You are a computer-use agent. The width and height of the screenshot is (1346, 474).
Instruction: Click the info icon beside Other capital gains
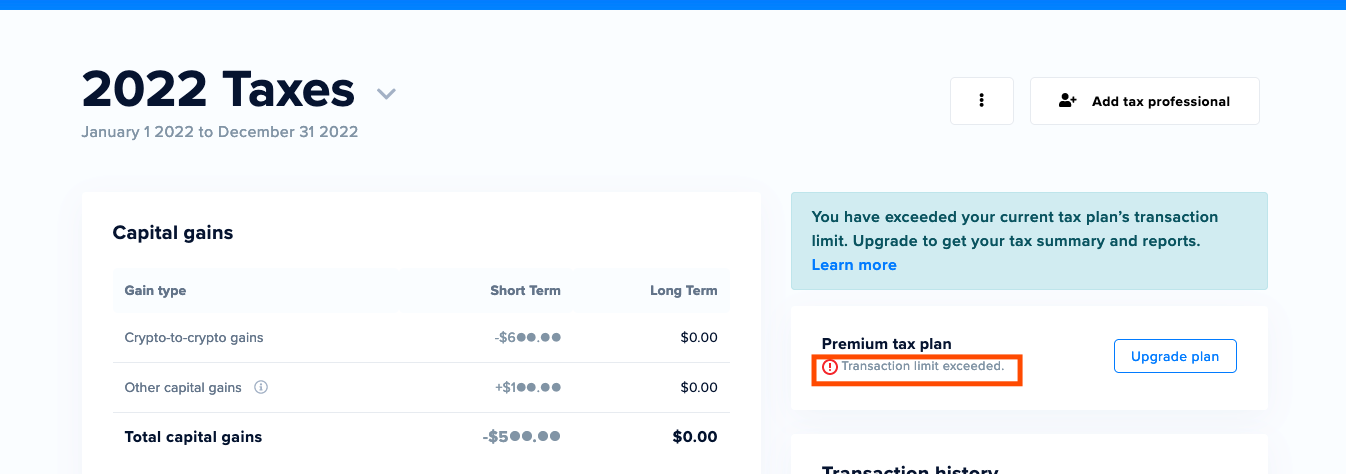pyautogui.click(x=261, y=387)
